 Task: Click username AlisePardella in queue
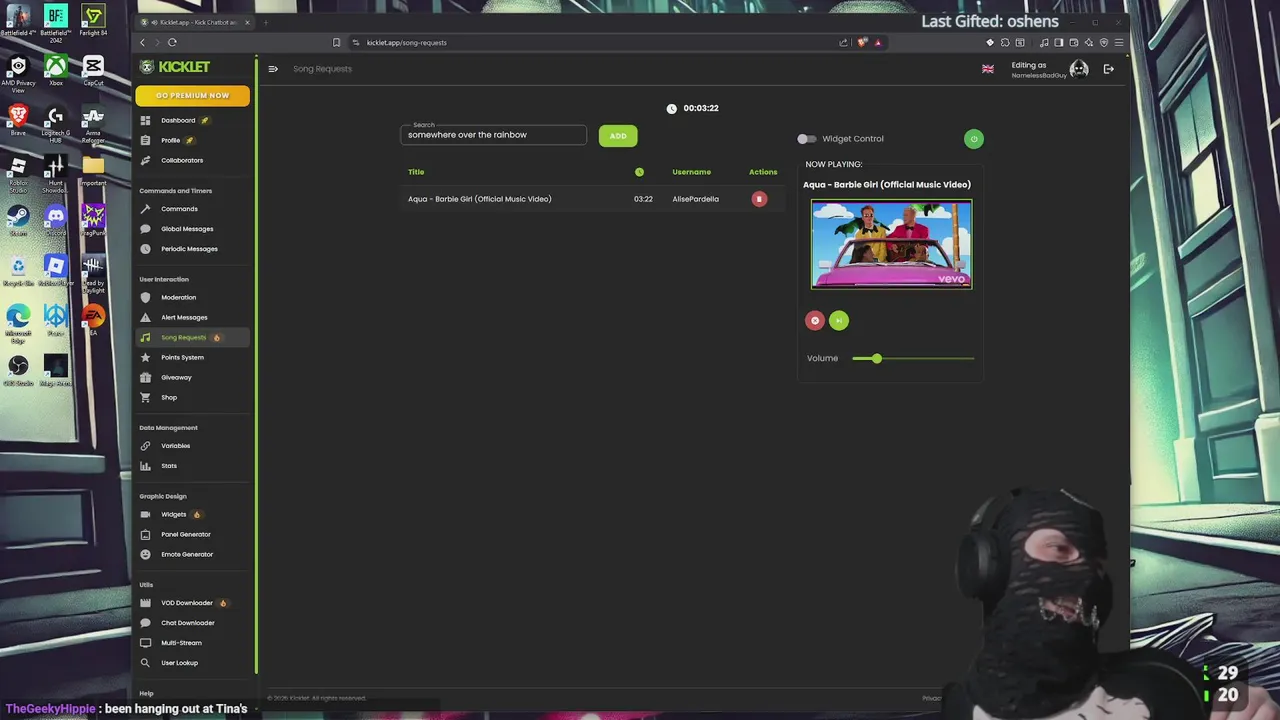pos(695,199)
